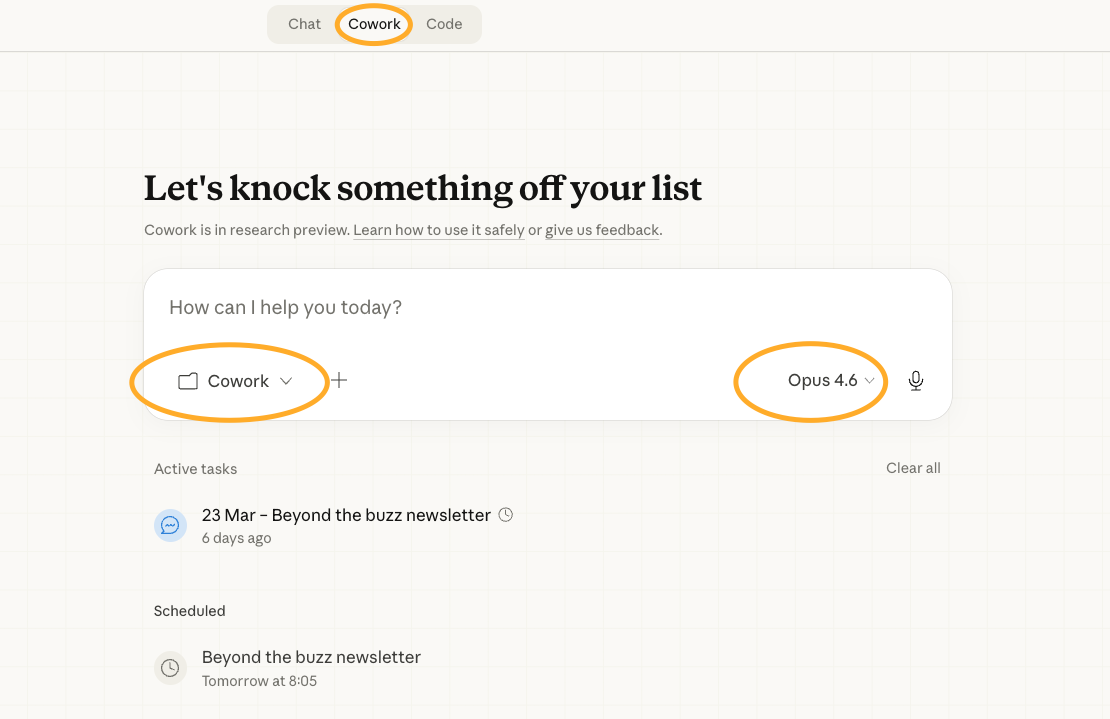Open the 23 Mar – Beyond the buzz newsletter task
Screen dimensions: 1110x719
tap(346, 515)
